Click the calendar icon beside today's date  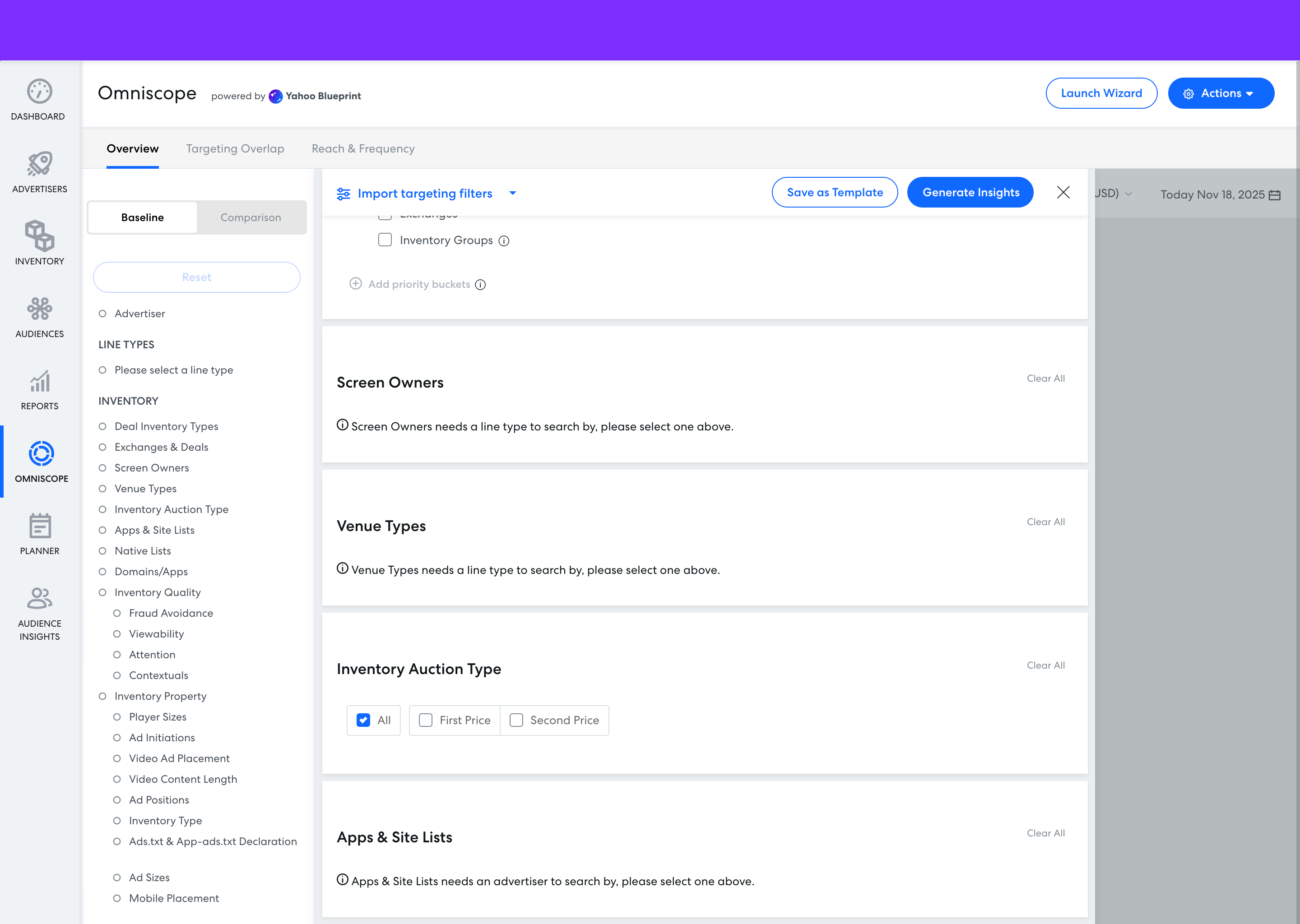pyautogui.click(x=1274, y=195)
